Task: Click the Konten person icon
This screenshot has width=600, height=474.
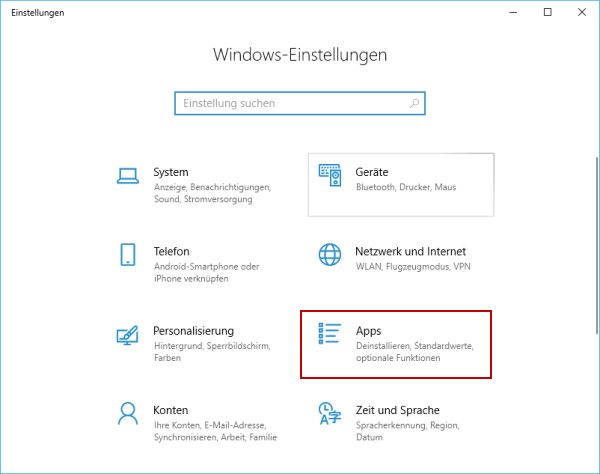Action: (128, 413)
